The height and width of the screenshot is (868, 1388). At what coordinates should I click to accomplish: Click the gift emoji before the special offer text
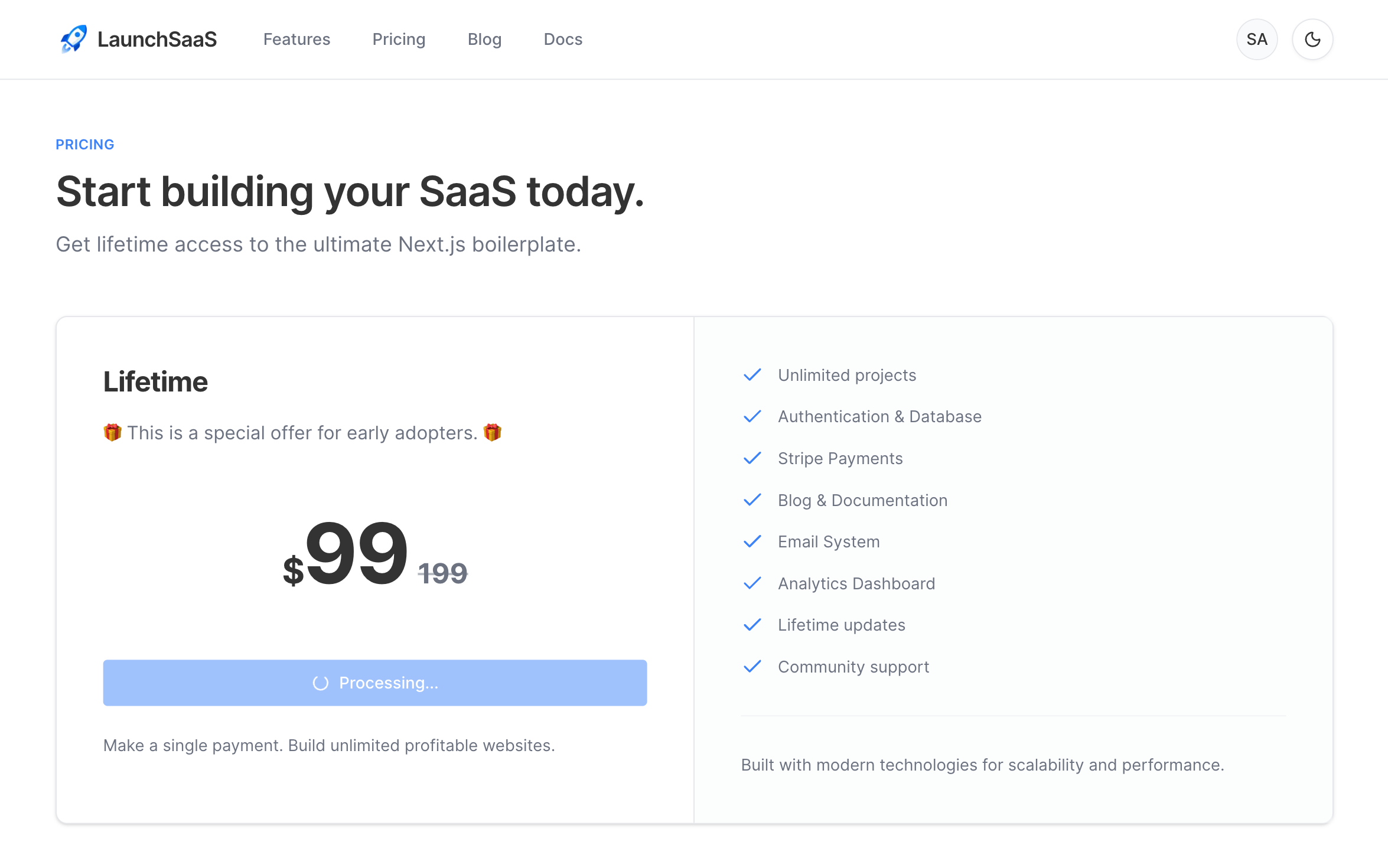pos(113,432)
